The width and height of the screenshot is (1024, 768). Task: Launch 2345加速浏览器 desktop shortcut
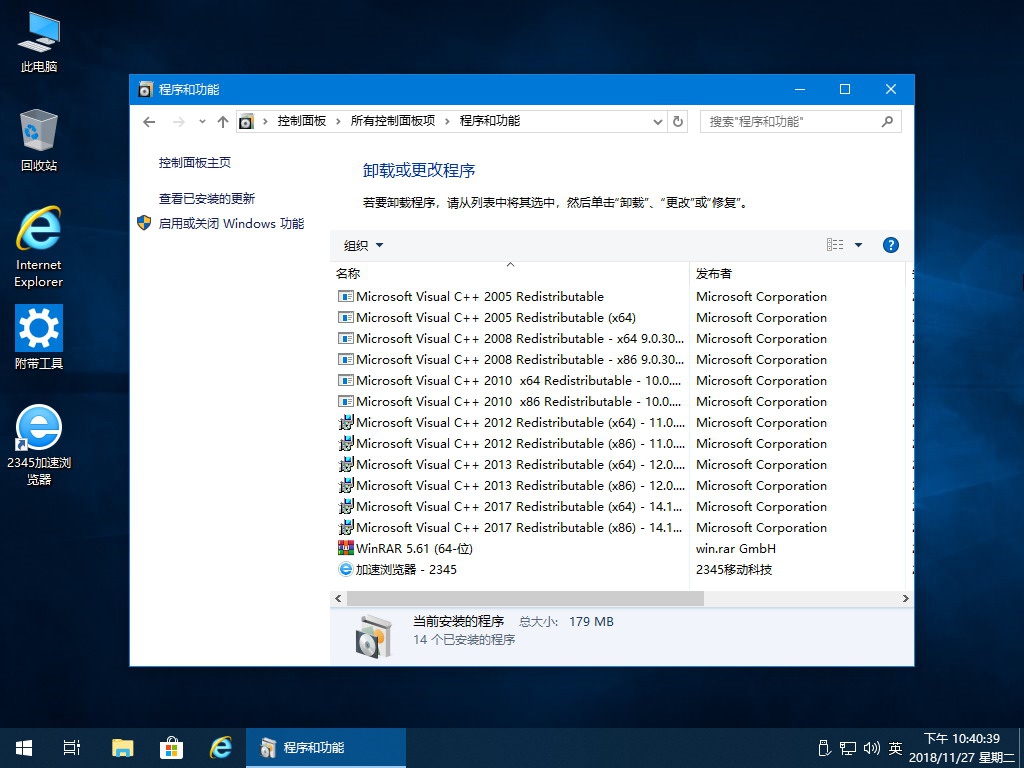coord(39,445)
